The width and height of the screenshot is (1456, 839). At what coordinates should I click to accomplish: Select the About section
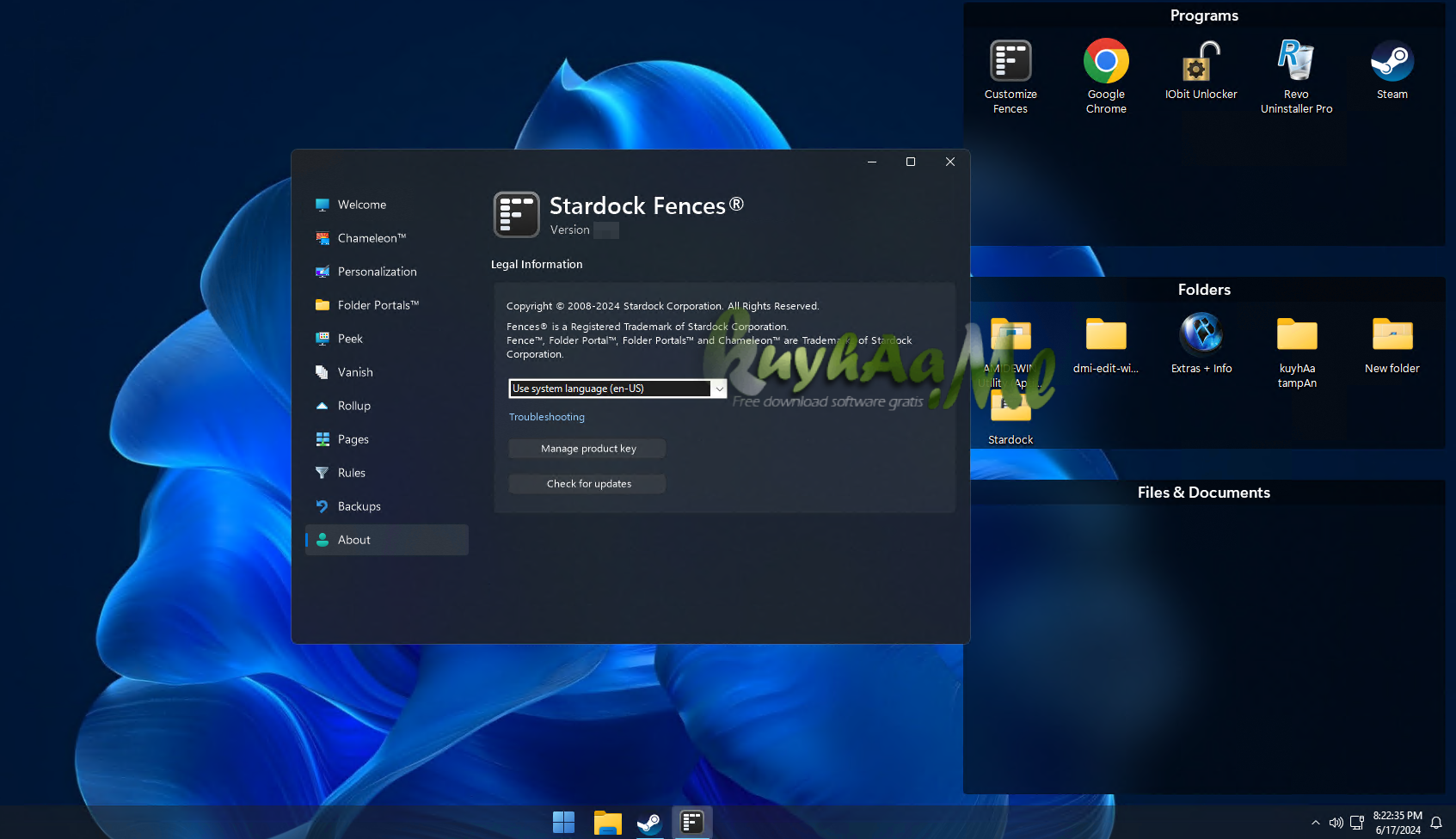[387, 540]
